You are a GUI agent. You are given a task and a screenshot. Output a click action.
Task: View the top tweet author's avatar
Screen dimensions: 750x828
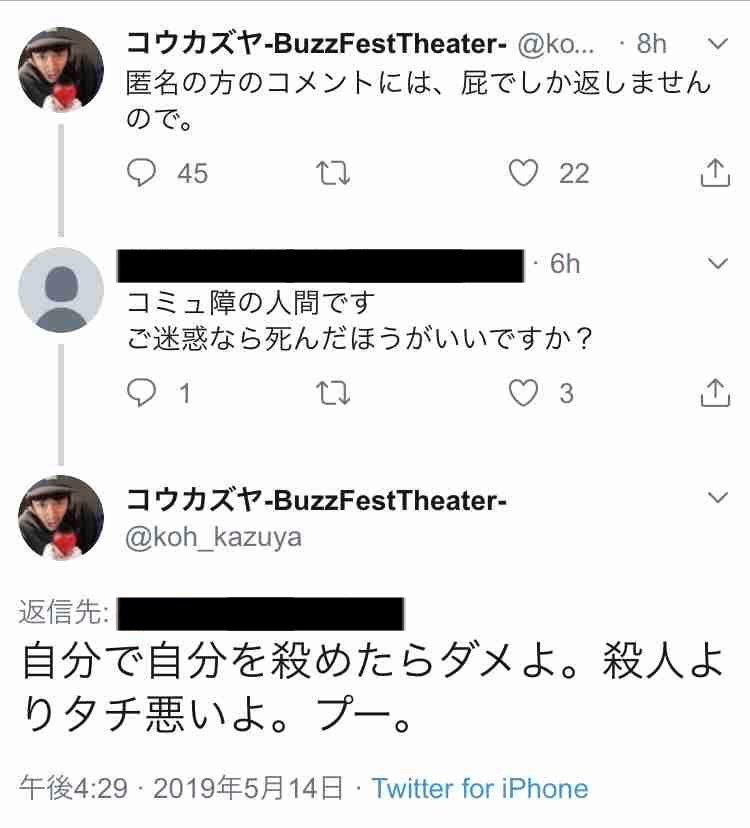pos(61,67)
